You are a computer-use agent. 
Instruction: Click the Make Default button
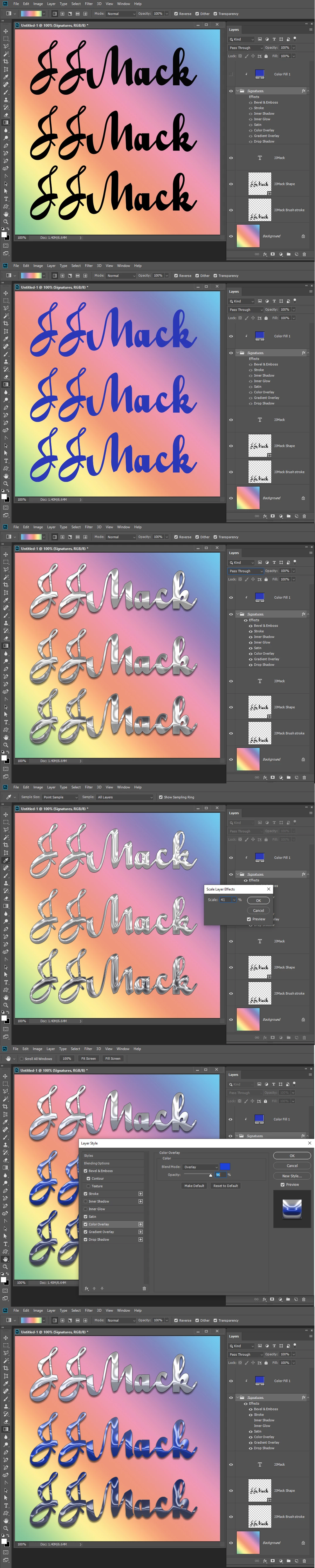pyautogui.click(x=195, y=1186)
